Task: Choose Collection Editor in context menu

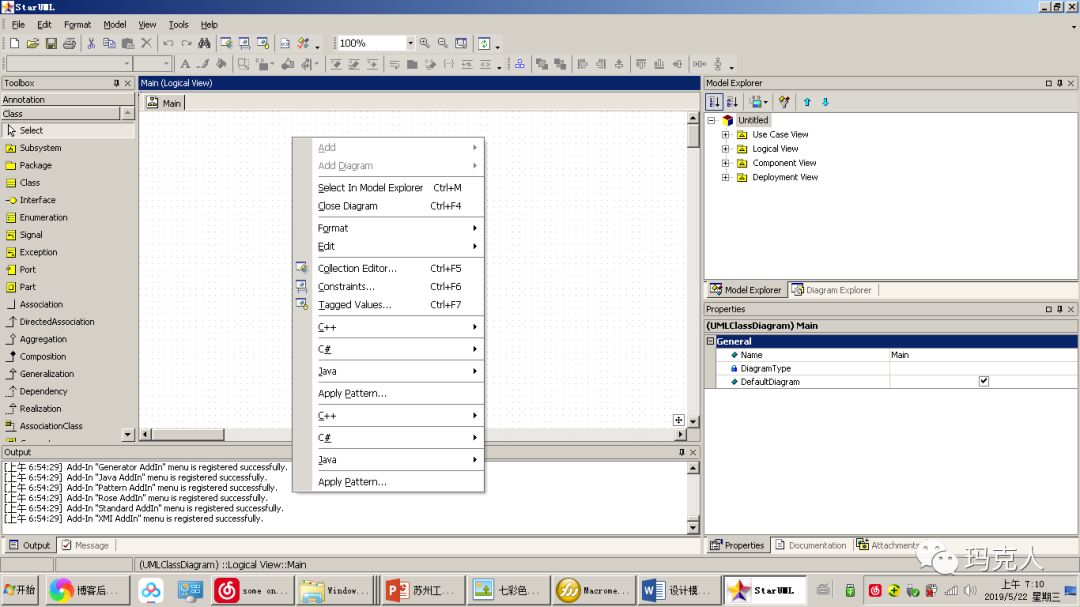Action: point(388,268)
